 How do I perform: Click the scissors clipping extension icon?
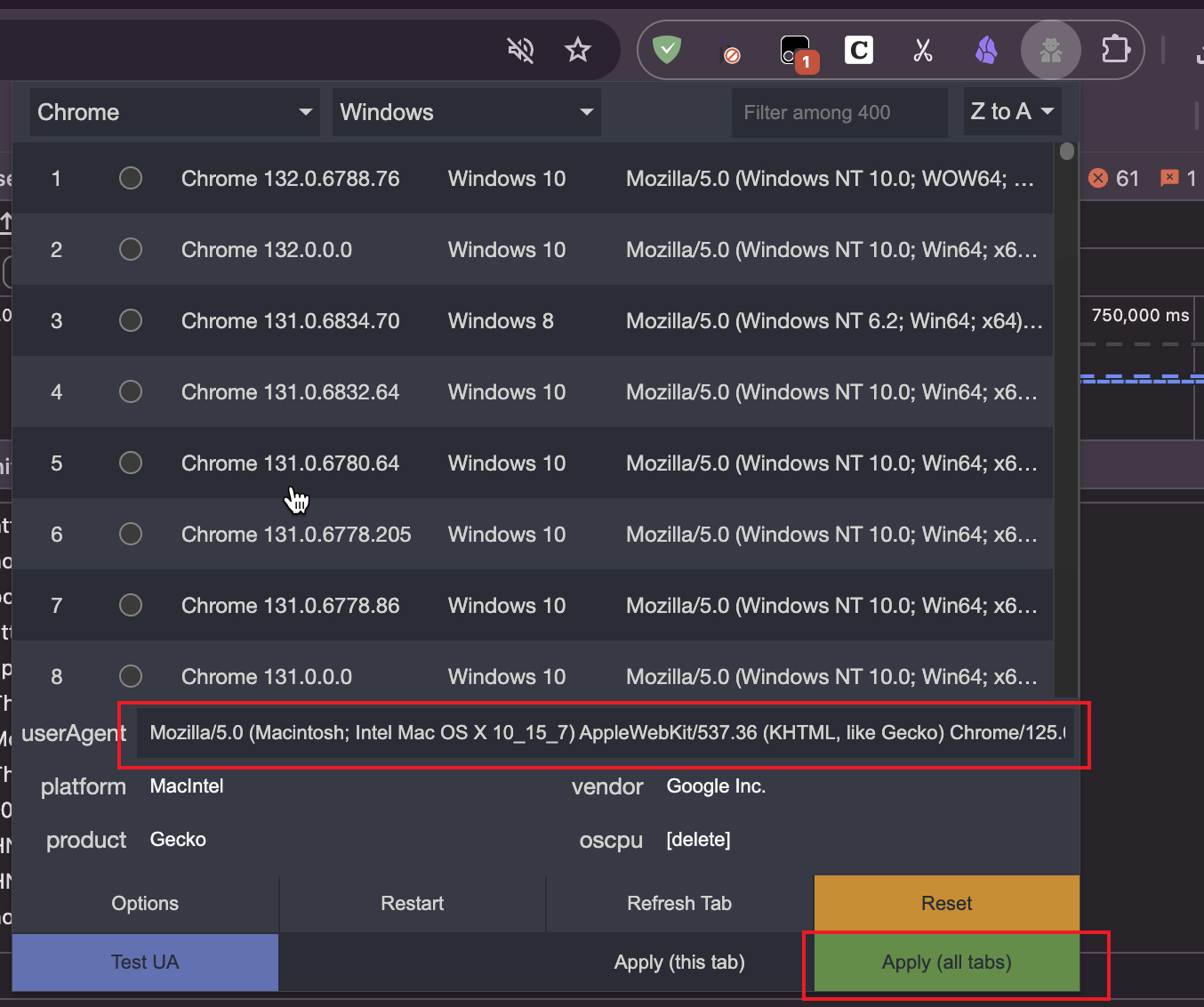pos(923,51)
